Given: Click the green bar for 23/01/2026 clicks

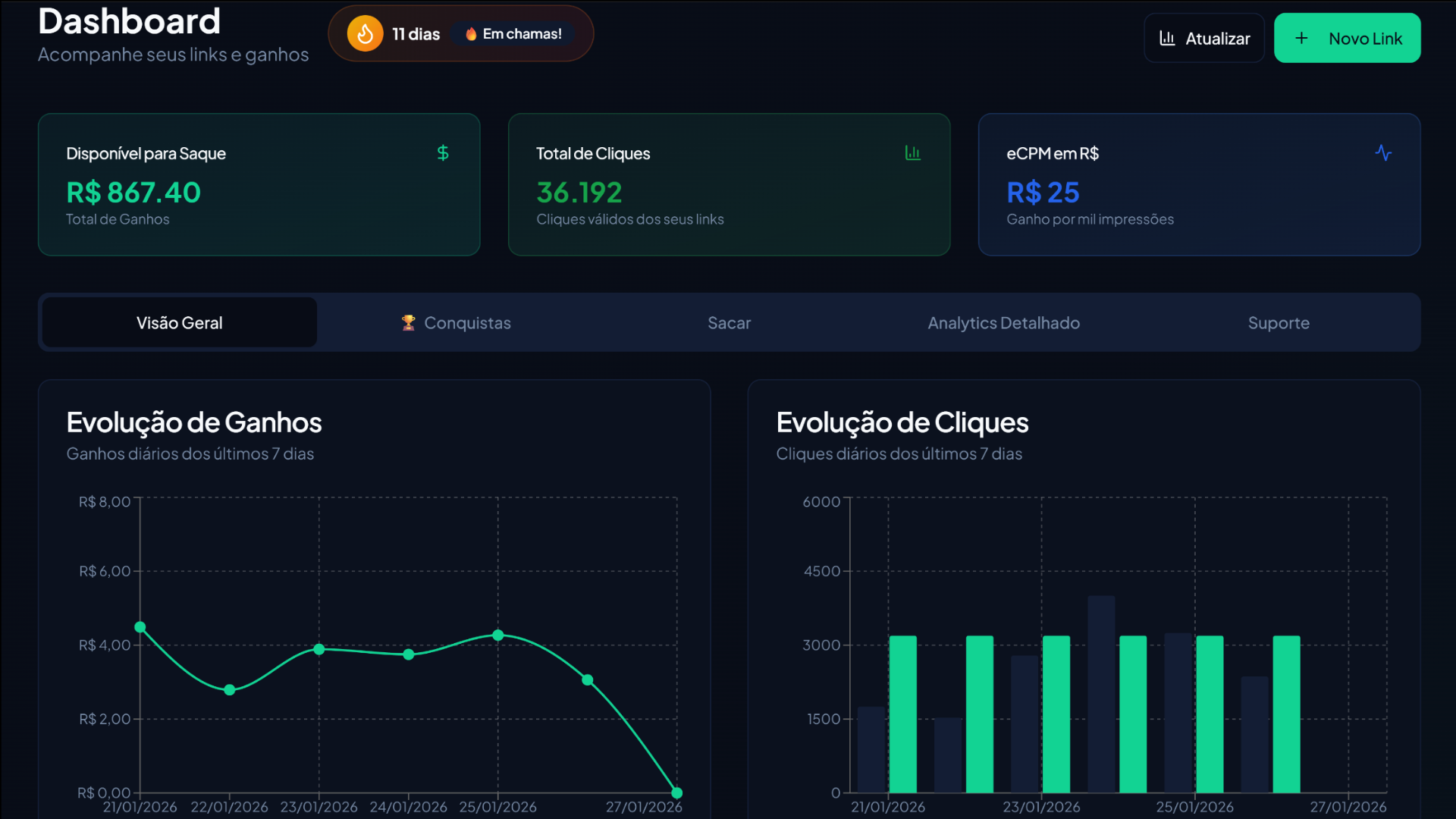Looking at the screenshot, I should tap(1056, 713).
